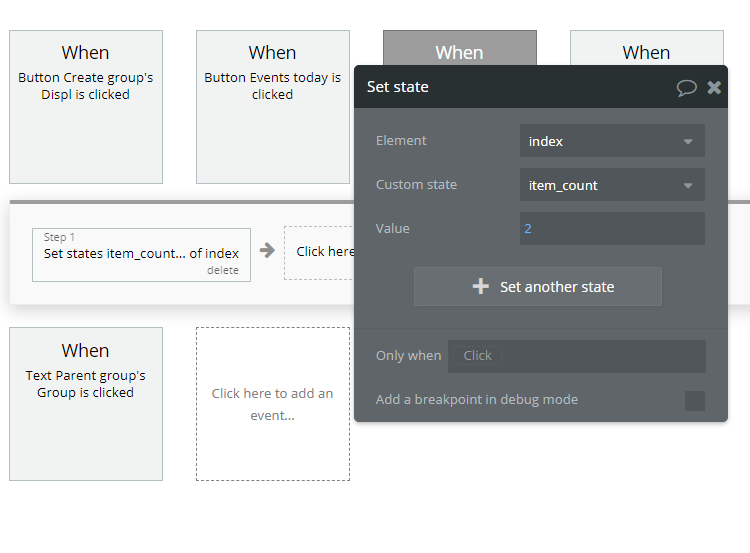Enable the debug mode breakpoint checkbox
This screenshot has width=750, height=553.
pyautogui.click(x=694, y=400)
